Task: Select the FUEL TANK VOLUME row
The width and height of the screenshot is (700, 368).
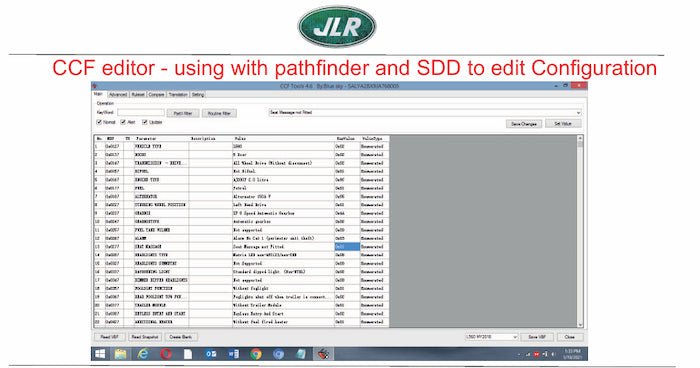Action: coord(242,230)
